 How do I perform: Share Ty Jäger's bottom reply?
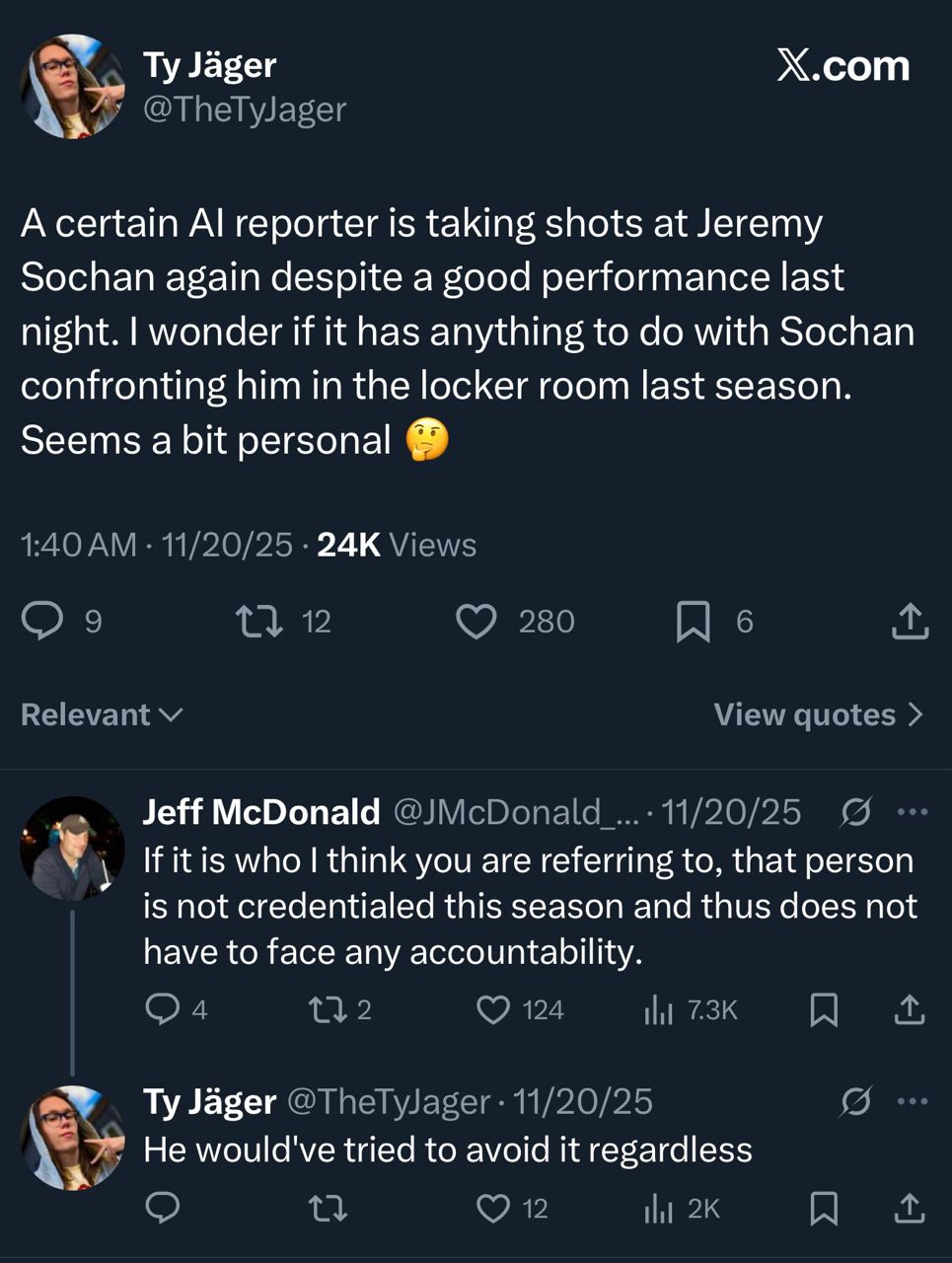click(909, 1208)
